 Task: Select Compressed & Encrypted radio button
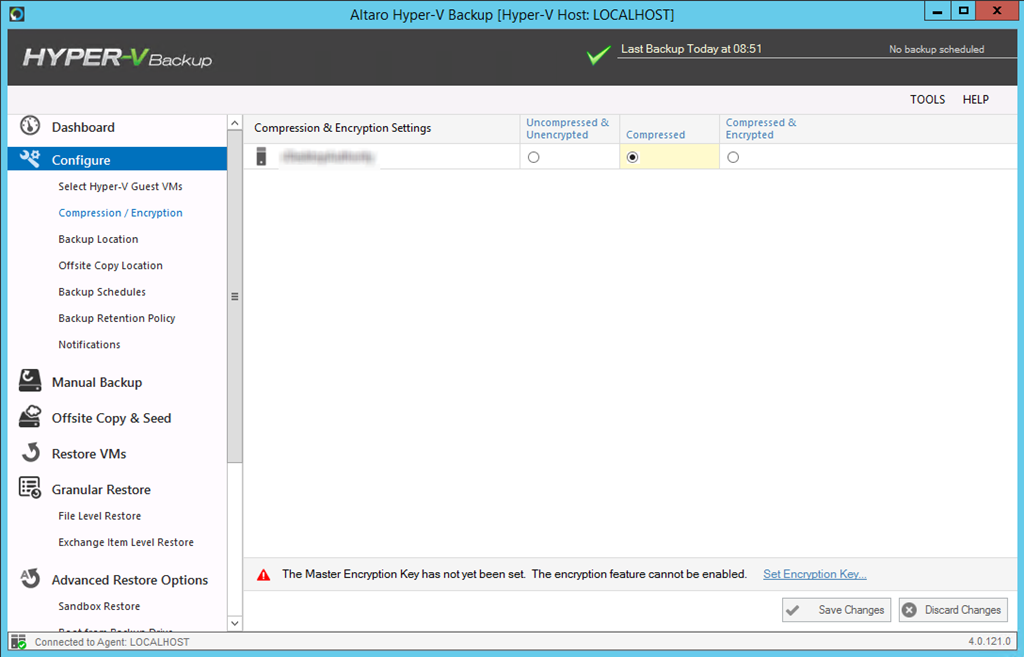coord(733,157)
